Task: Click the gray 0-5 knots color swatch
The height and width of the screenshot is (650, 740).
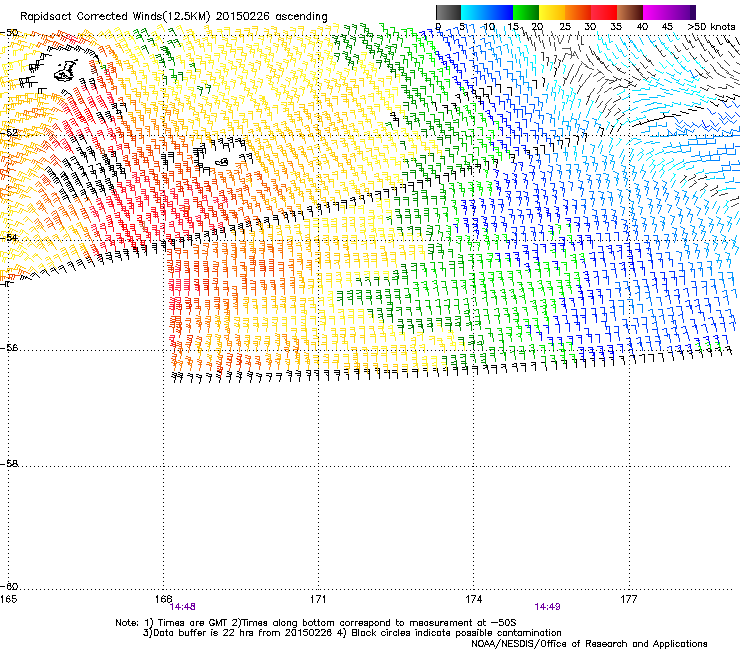Action: pos(448,12)
